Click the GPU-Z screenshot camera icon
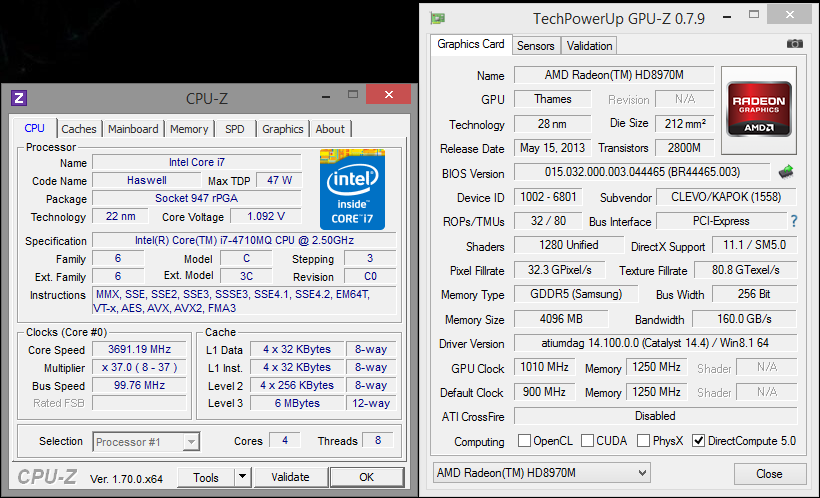The height and width of the screenshot is (498, 820). [x=794, y=44]
